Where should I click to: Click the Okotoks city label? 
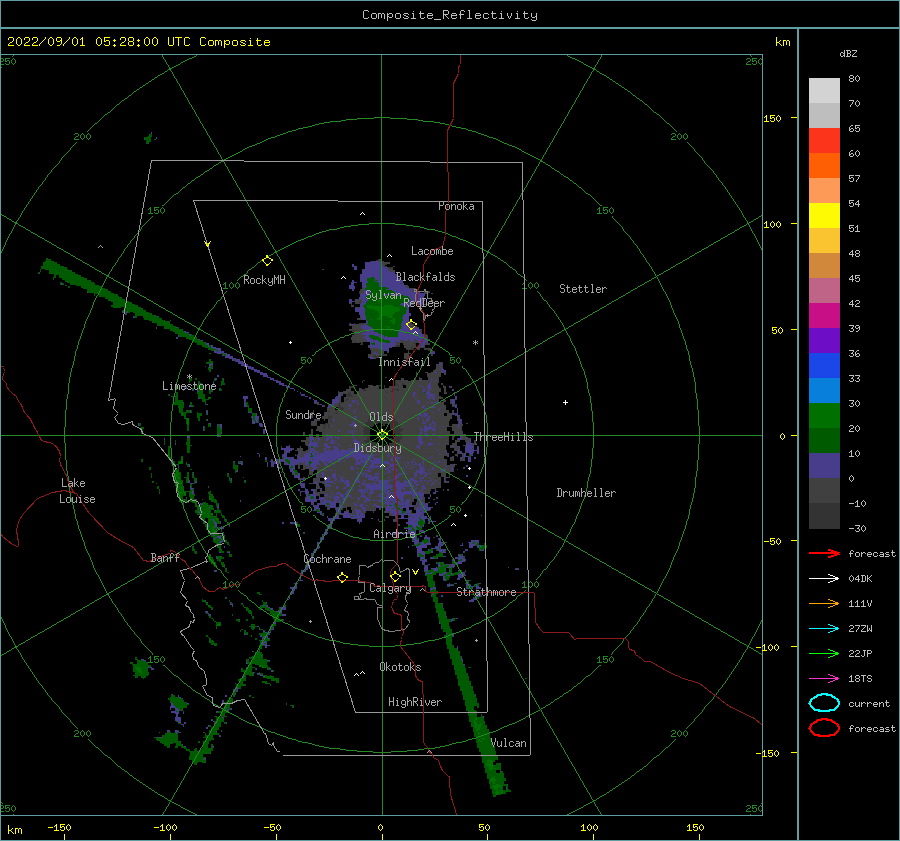400,667
